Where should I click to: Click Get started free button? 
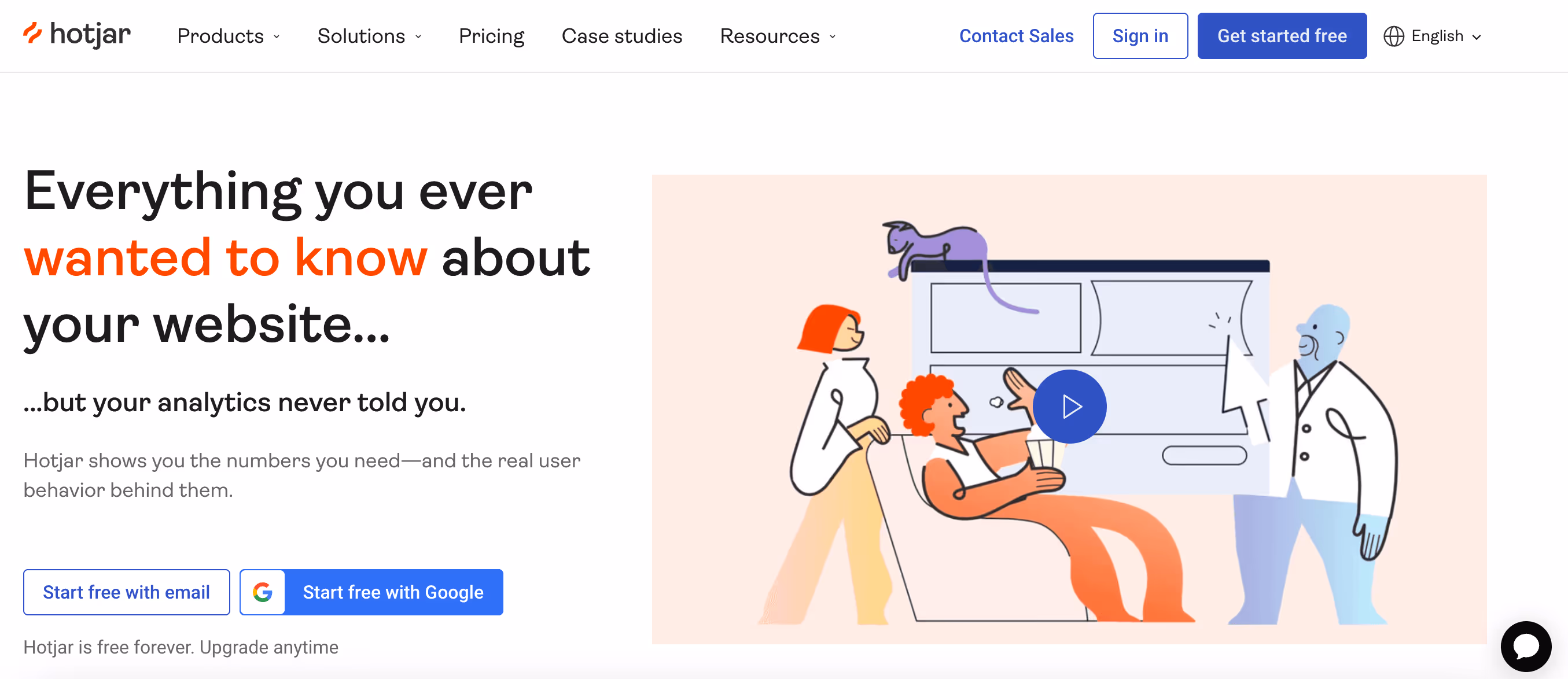1282,36
